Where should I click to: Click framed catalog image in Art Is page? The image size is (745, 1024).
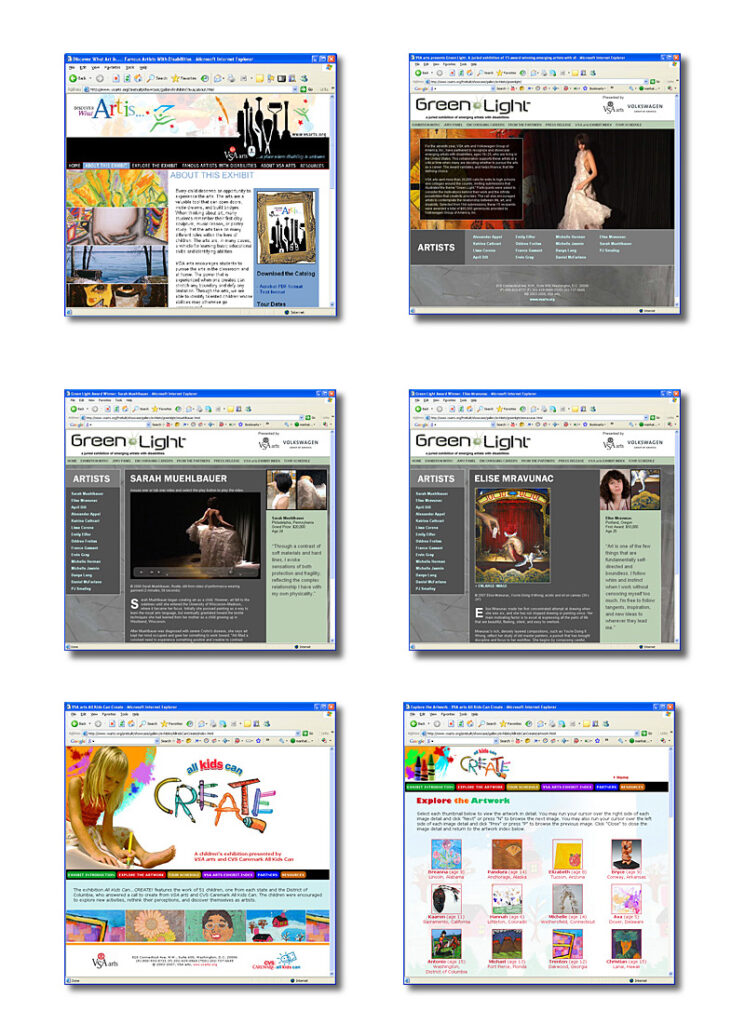286,228
